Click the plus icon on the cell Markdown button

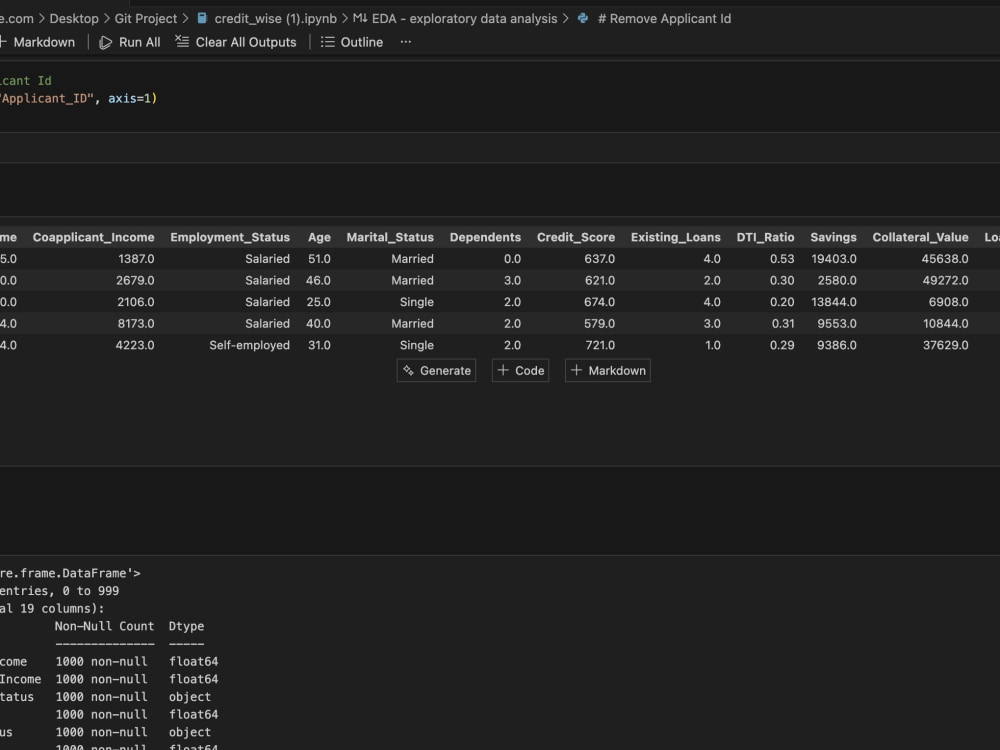(576, 370)
